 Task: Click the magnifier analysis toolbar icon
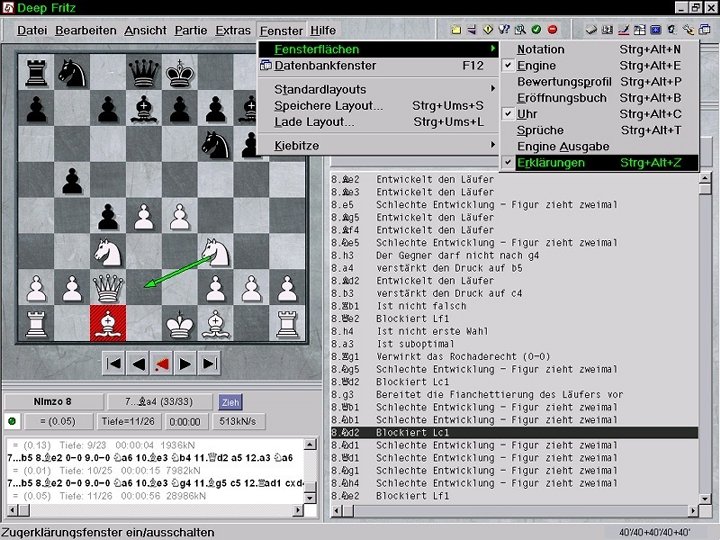pyautogui.click(x=520, y=30)
